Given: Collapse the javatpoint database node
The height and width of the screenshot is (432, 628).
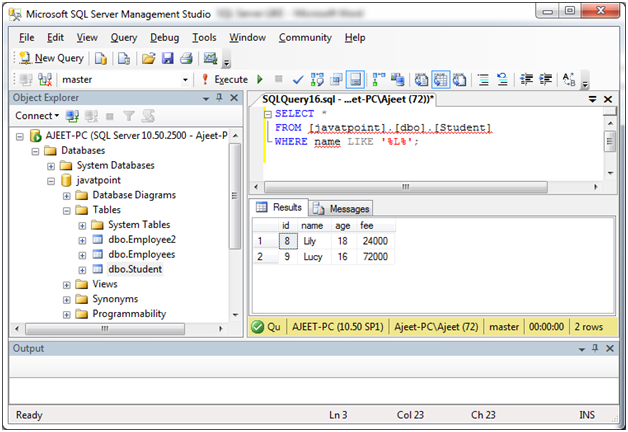Looking at the screenshot, I should pyautogui.click(x=52, y=180).
